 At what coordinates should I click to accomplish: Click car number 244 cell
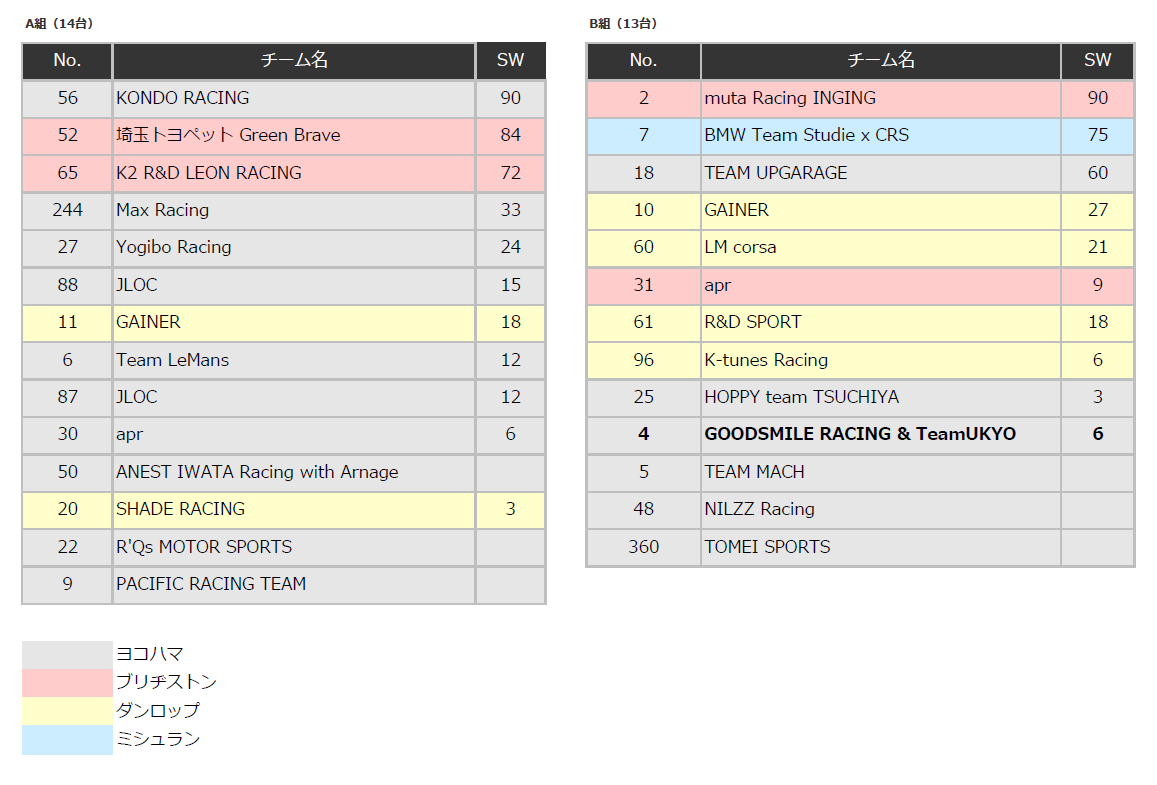(x=67, y=210)
